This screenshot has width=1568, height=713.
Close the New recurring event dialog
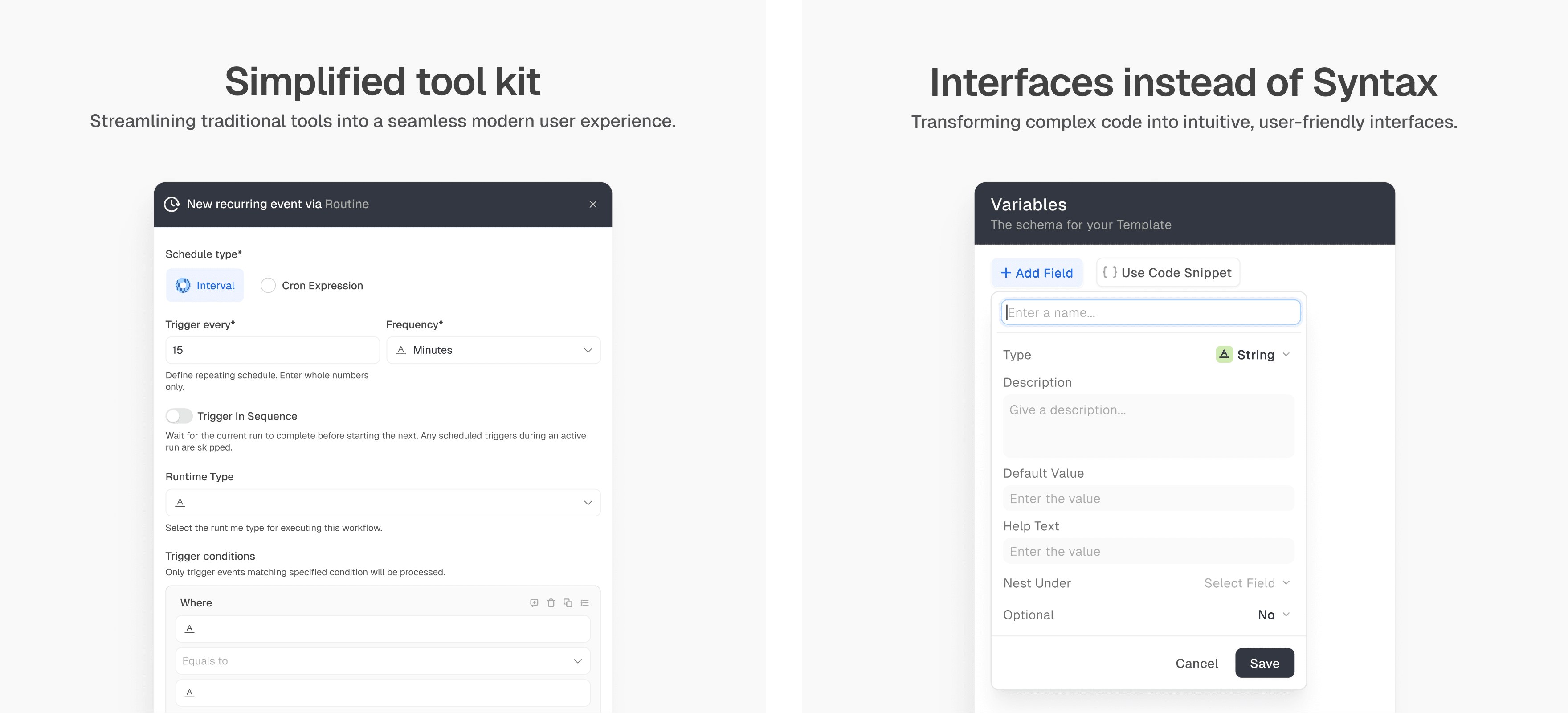point(593,205)
